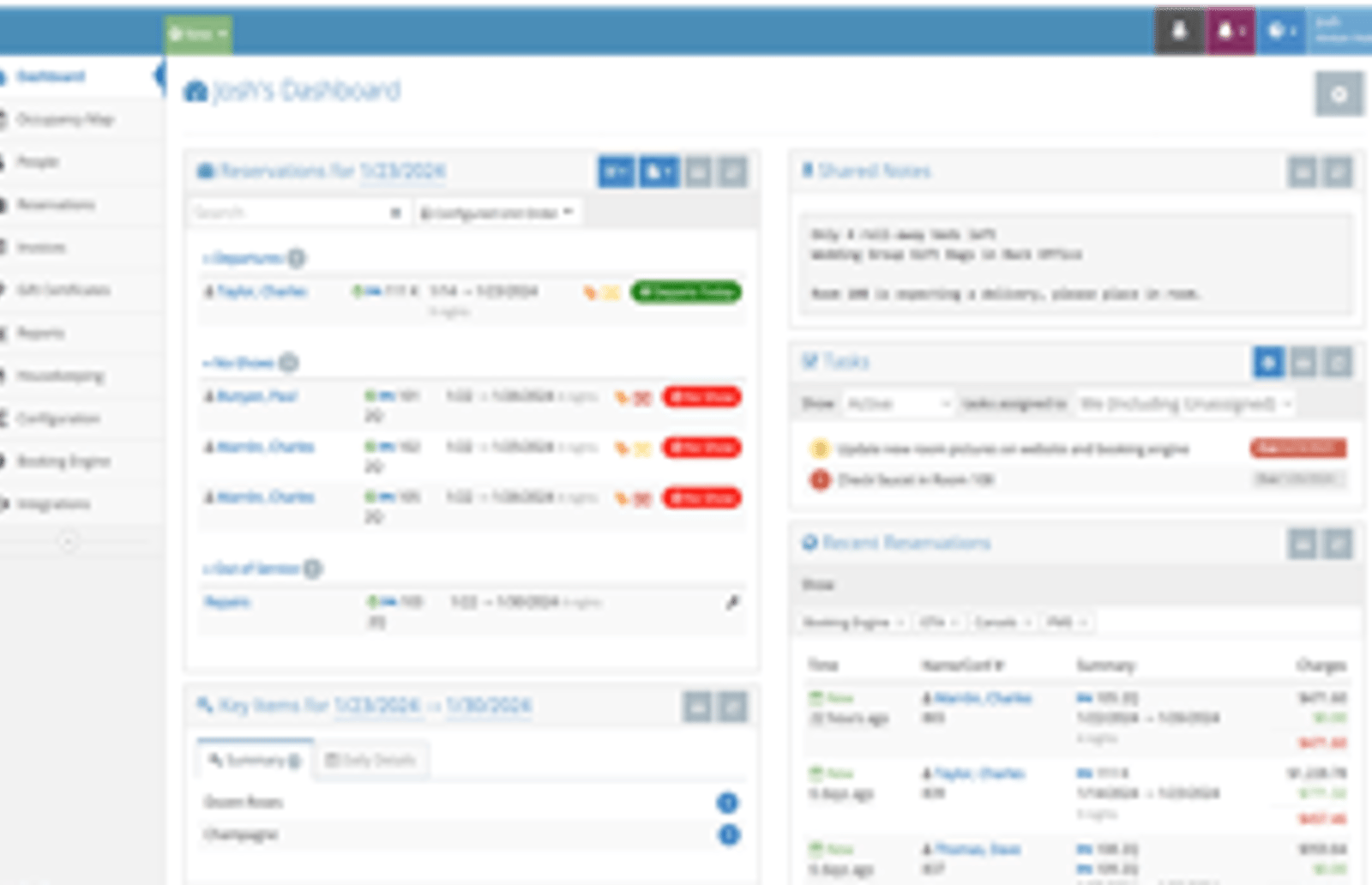Open the dashboard settings gear button
The image size is (1372, 885).
pos(1339,94)
